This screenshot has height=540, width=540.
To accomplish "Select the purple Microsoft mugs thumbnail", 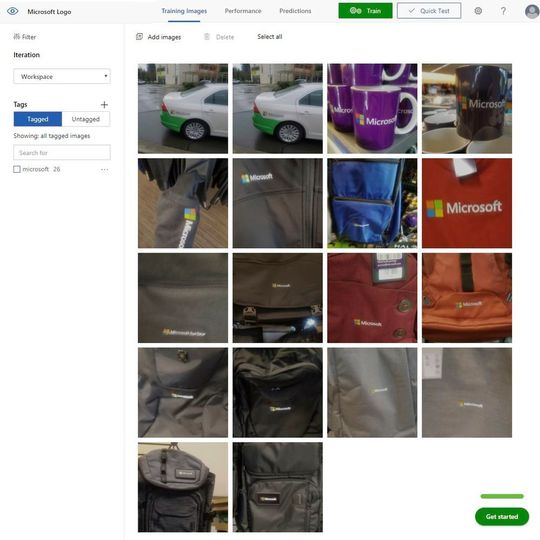I will point(372,108).
